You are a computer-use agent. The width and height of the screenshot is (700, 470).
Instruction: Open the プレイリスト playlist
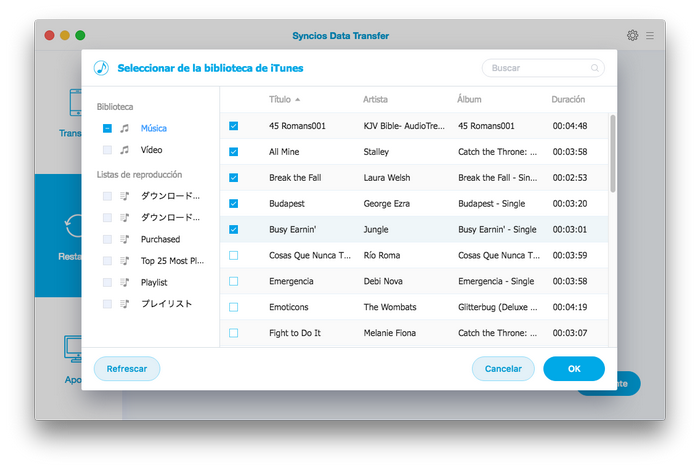coord(167,304)
